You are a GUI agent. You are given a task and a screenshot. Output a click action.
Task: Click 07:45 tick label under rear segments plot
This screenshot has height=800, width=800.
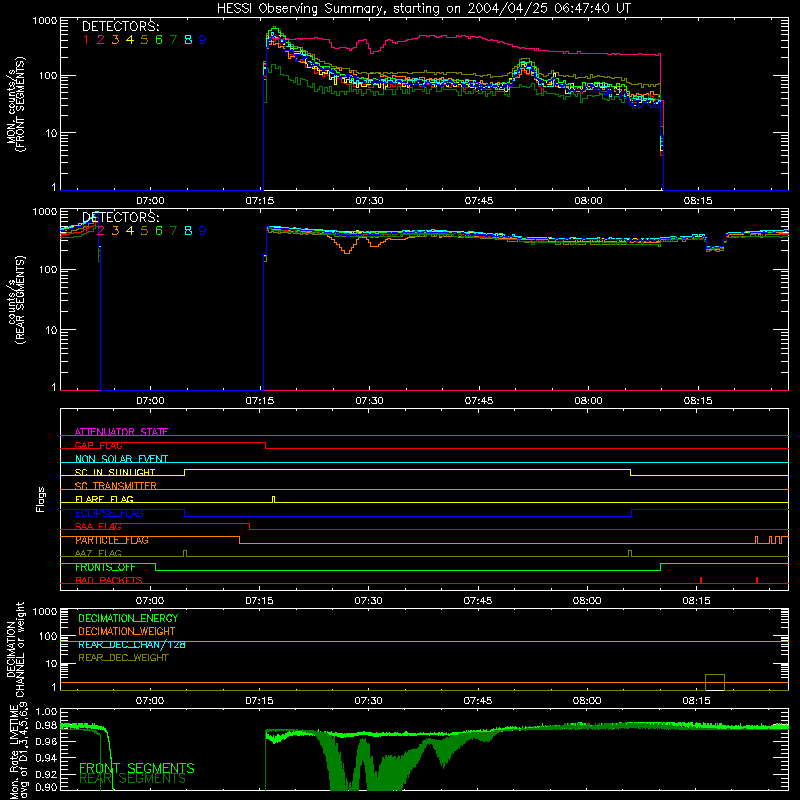point(479,401)
